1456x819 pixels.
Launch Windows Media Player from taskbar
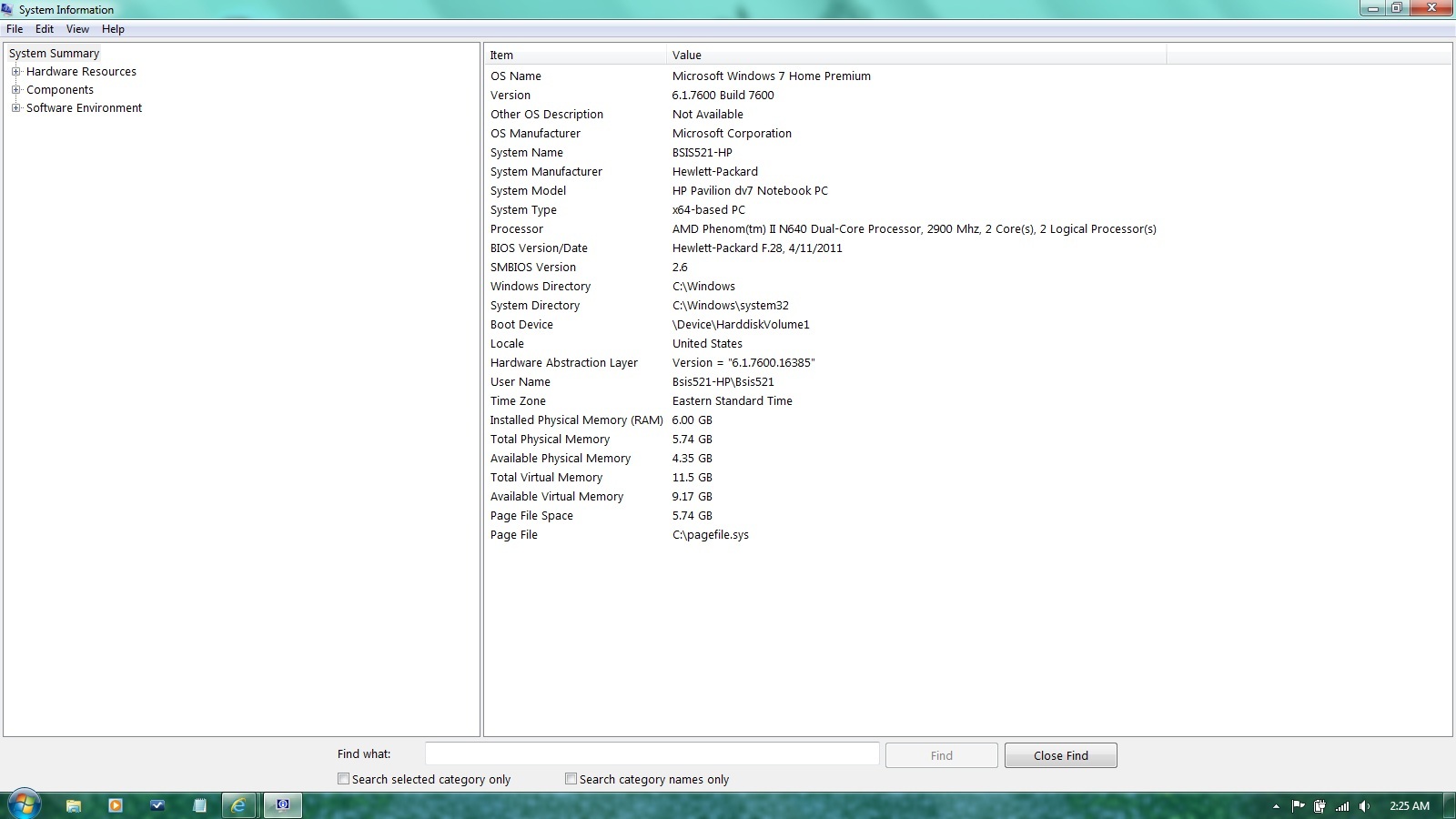[x=116, y=805]
